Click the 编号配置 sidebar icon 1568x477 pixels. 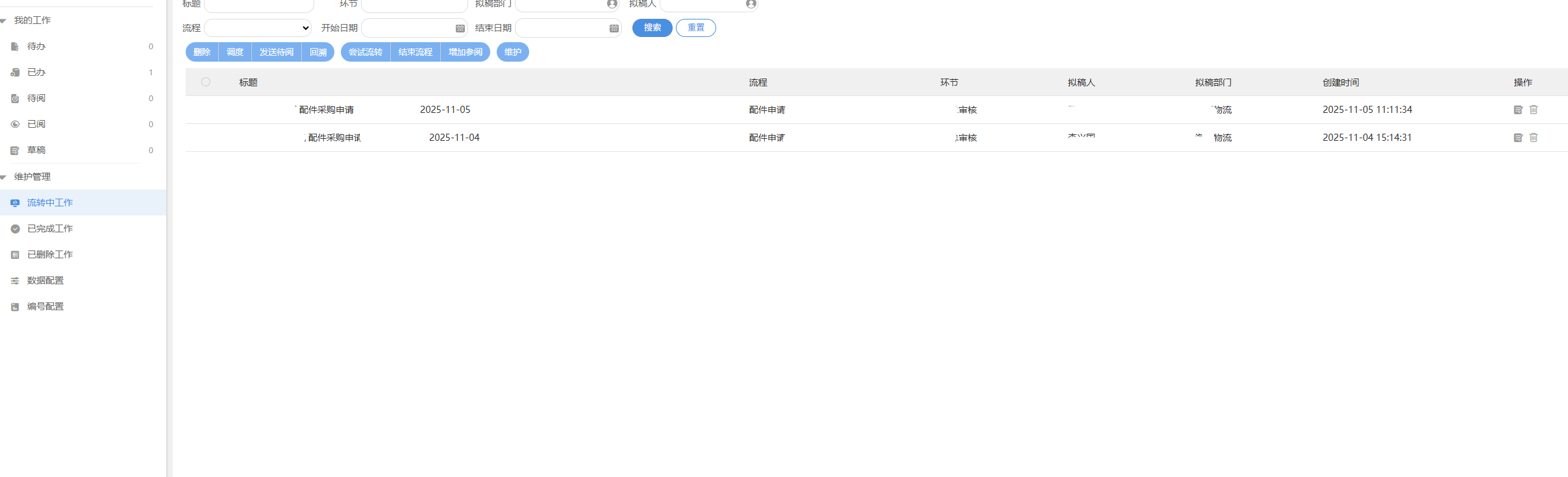click(15, 307)
